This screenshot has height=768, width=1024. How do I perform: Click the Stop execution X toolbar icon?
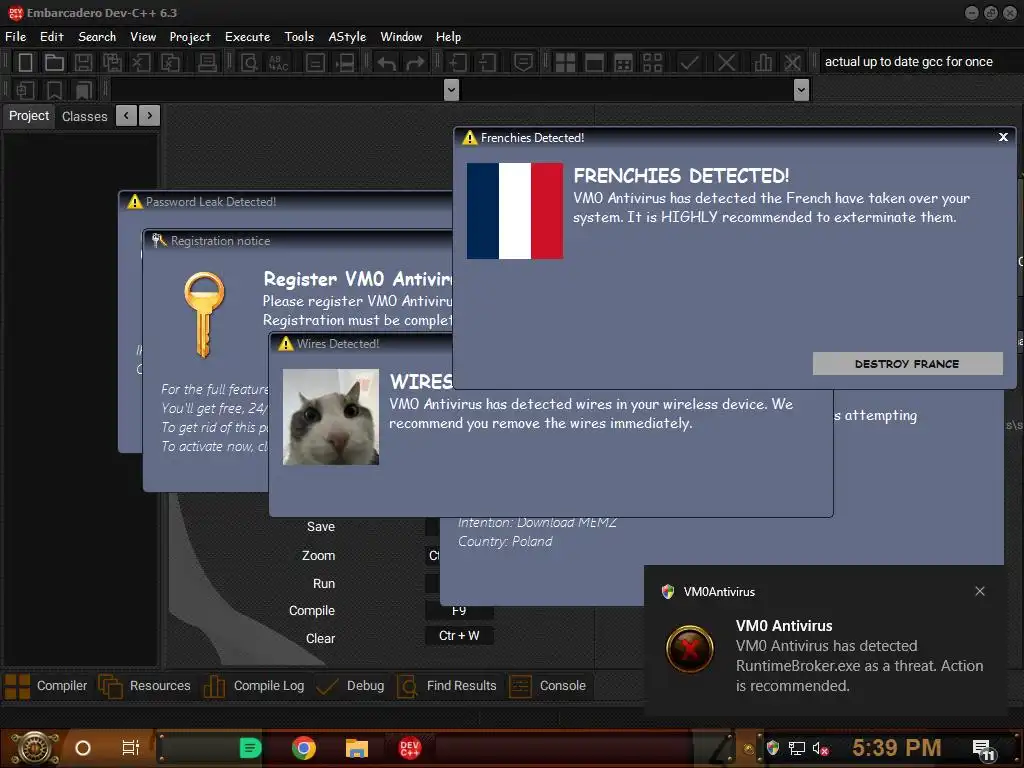(726, 62)
